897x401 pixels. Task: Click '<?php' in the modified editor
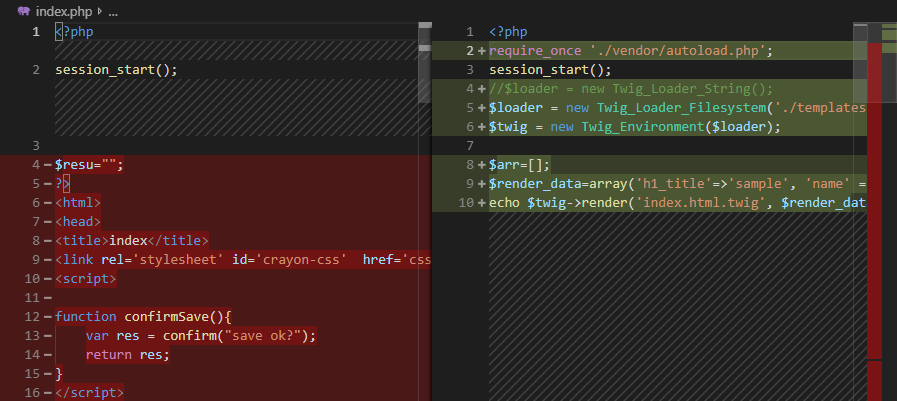point(508,32)
